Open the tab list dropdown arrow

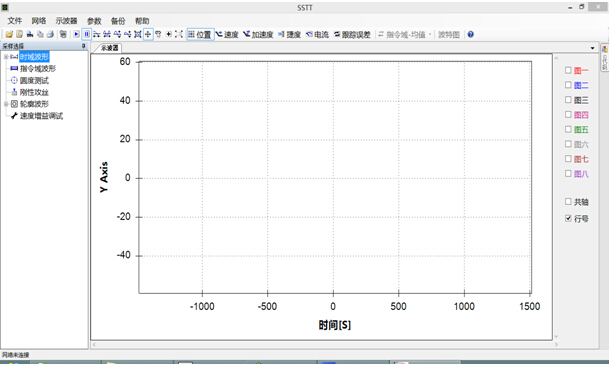click(592, 48)
